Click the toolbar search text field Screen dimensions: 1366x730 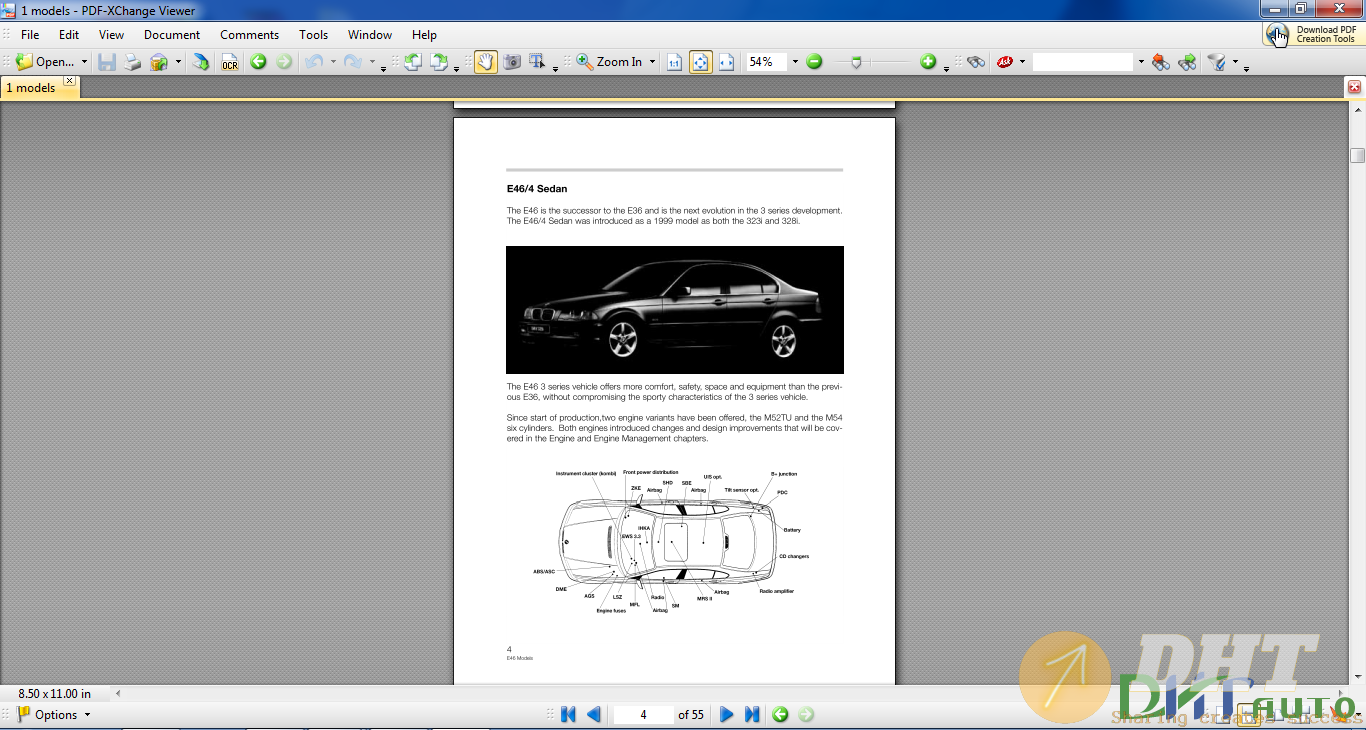(x=1083, y=62)
